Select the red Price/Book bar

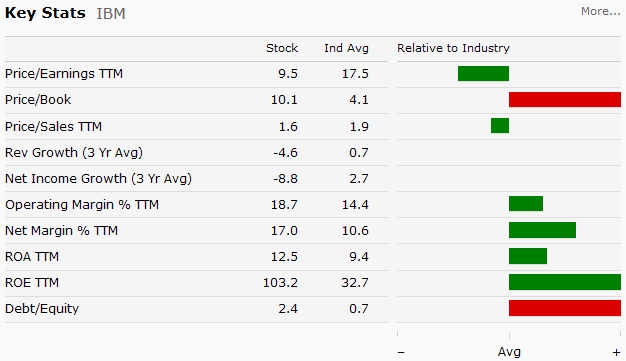point(565,99)
